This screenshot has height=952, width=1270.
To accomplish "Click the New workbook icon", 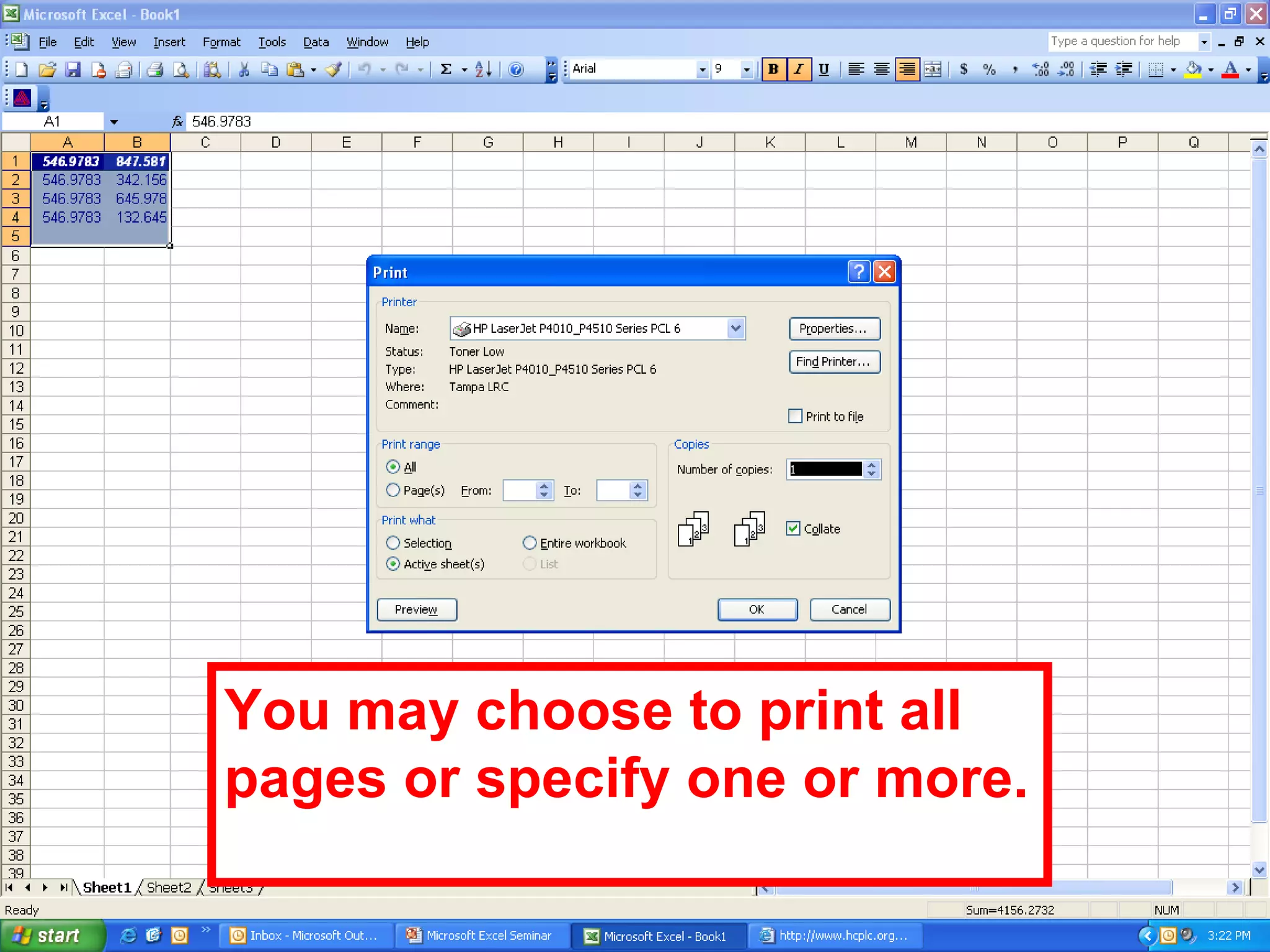I will [x=22, y=69].
